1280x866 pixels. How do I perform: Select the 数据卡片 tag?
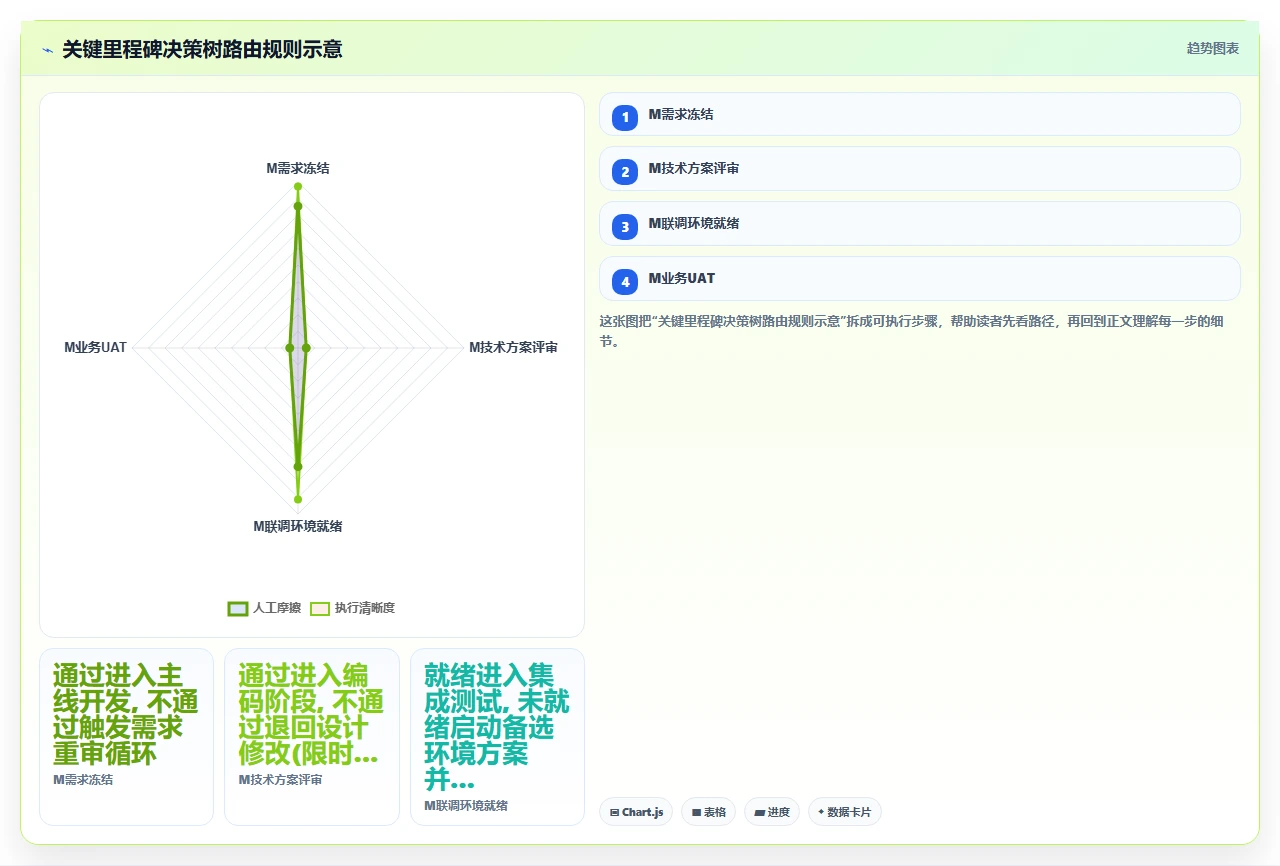click(x=845, y=812)
